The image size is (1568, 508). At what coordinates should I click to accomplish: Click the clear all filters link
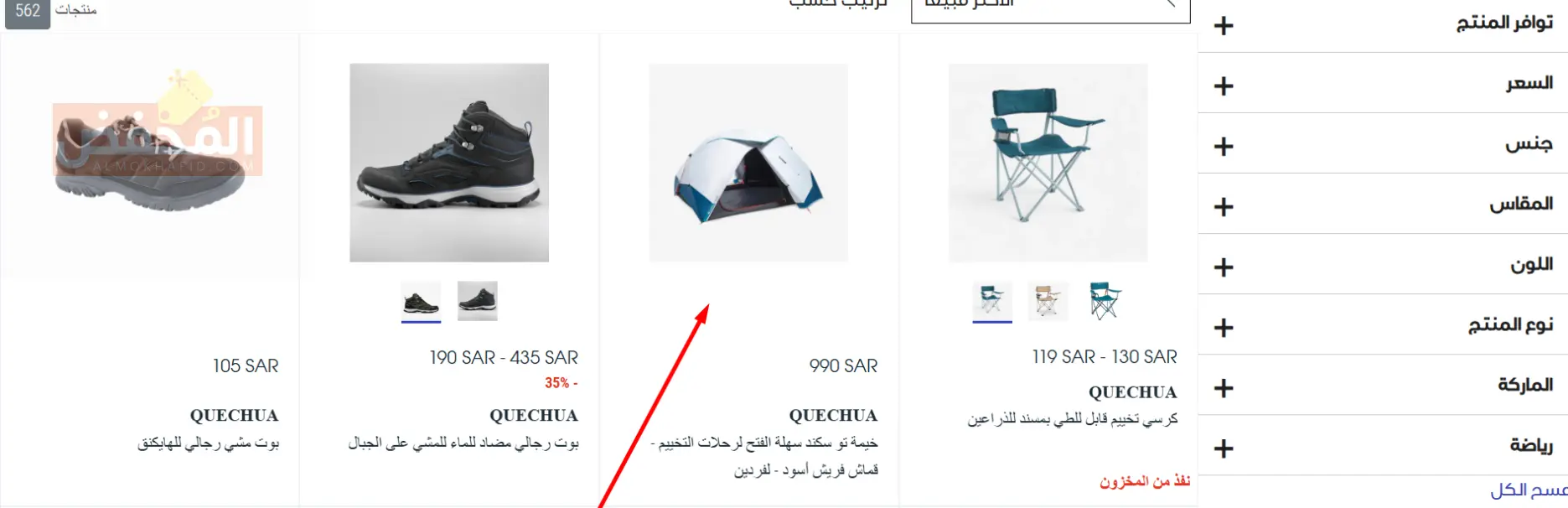(x=1529, y=490)
